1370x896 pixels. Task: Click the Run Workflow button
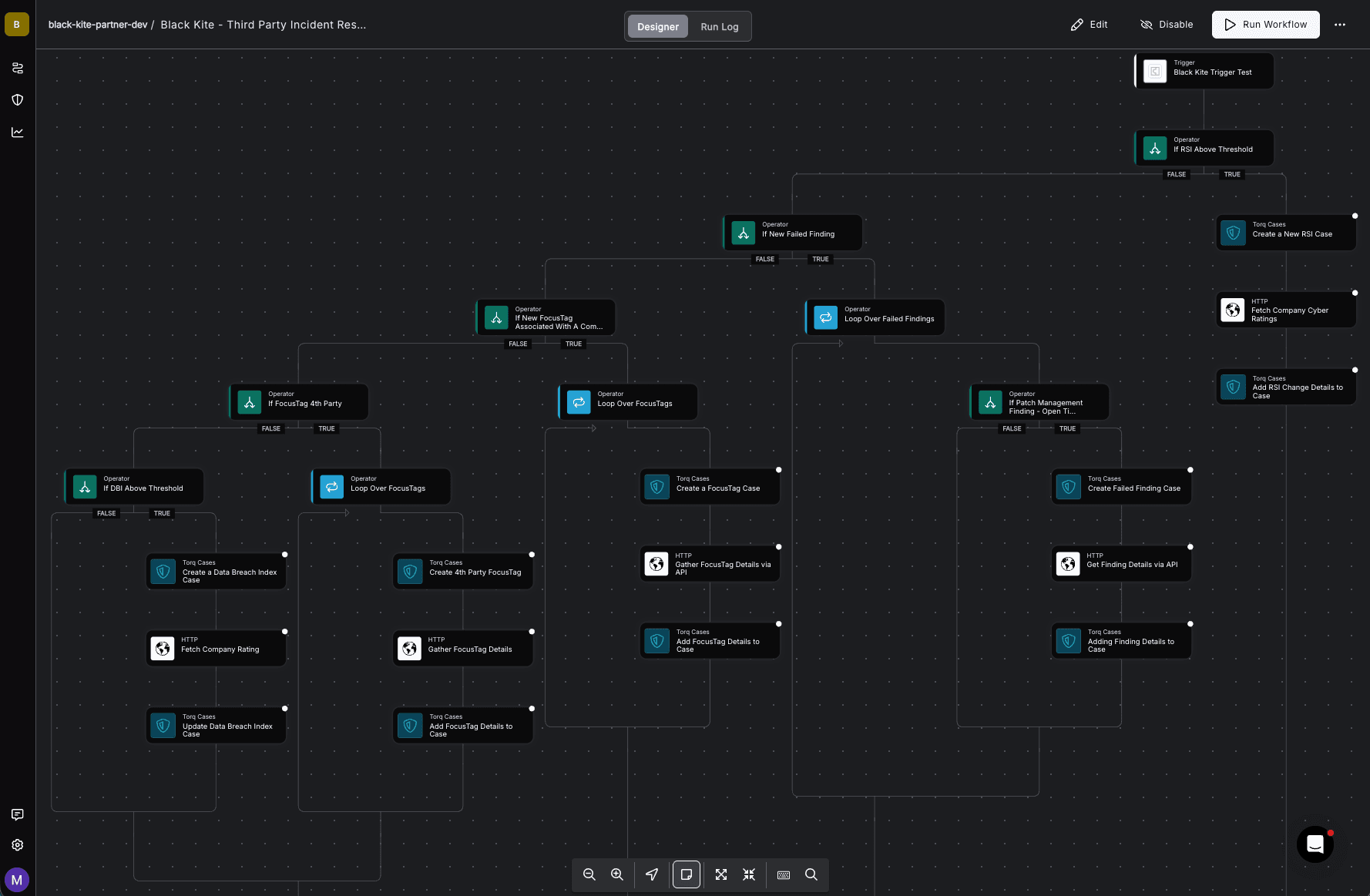pos(1266,25)
